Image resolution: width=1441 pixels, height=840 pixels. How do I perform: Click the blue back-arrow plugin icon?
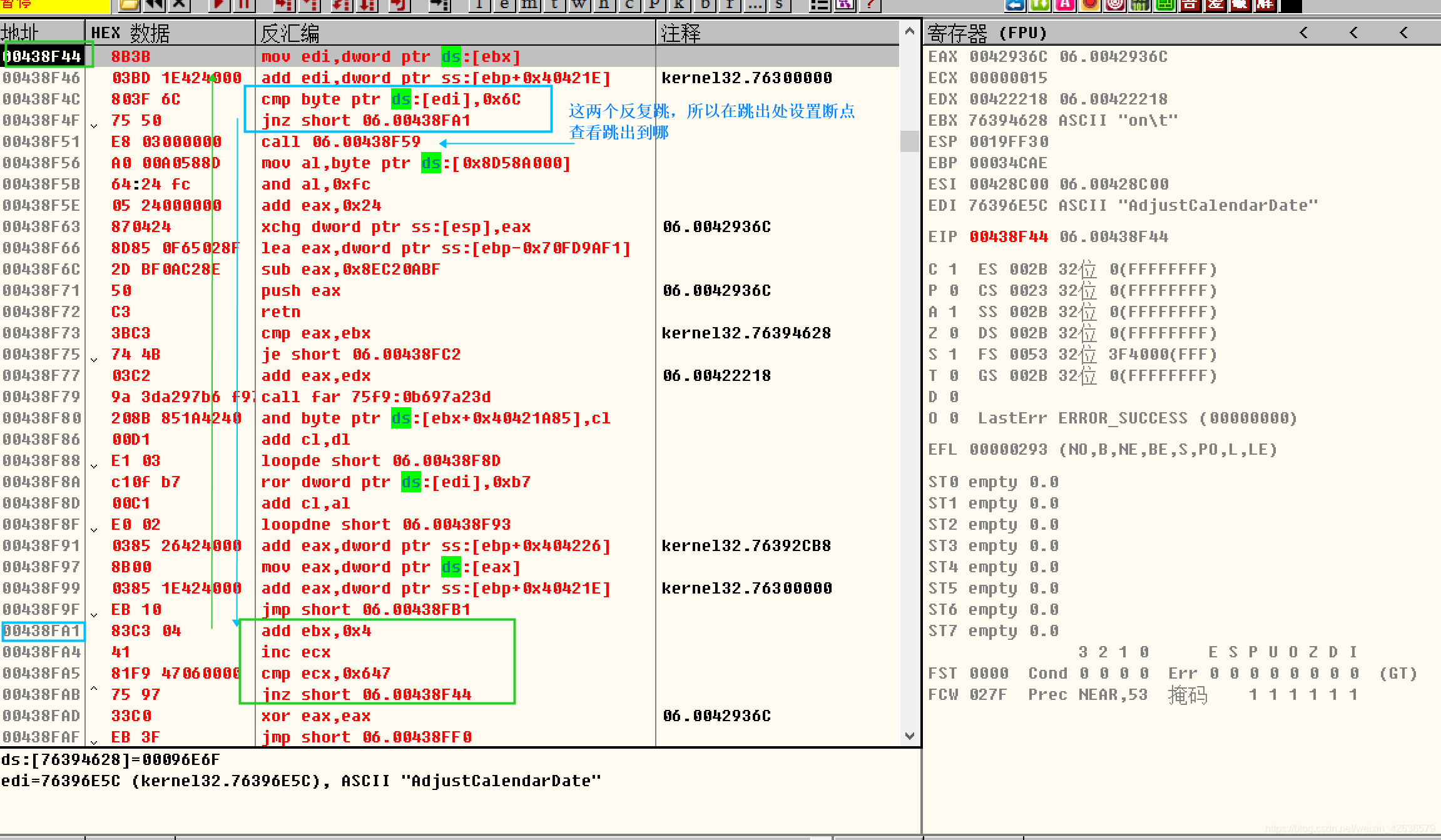[1016, 5]
